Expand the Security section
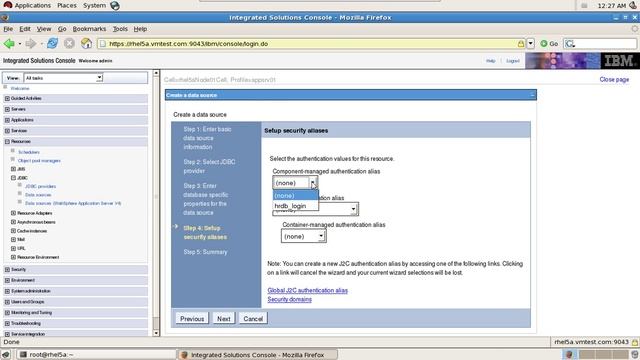Viewport: 640px width, 360px height. (x=7, y=269)
